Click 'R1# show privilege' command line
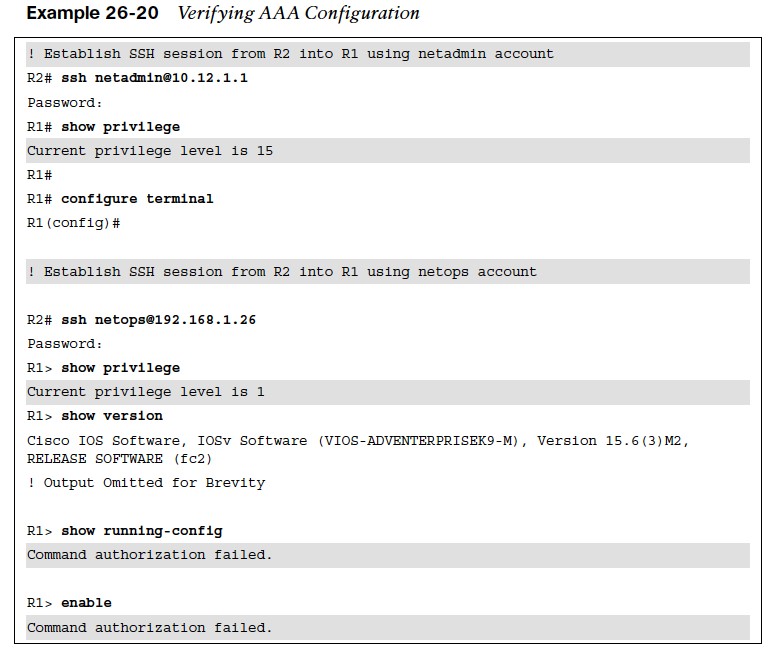Screen dimensions: 774x656 104,127
